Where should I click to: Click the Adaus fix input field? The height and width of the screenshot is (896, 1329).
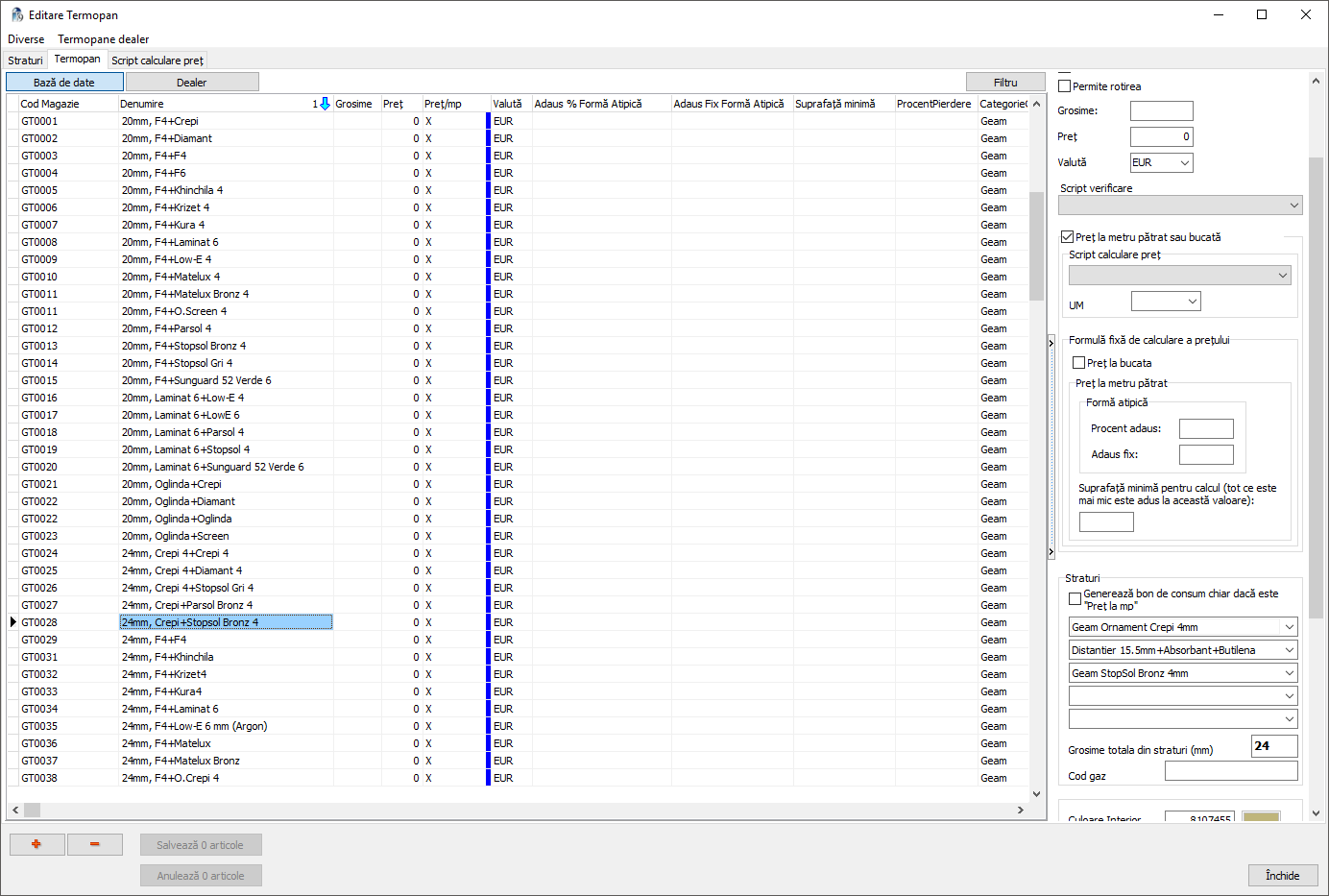[x=1206, y=455]
